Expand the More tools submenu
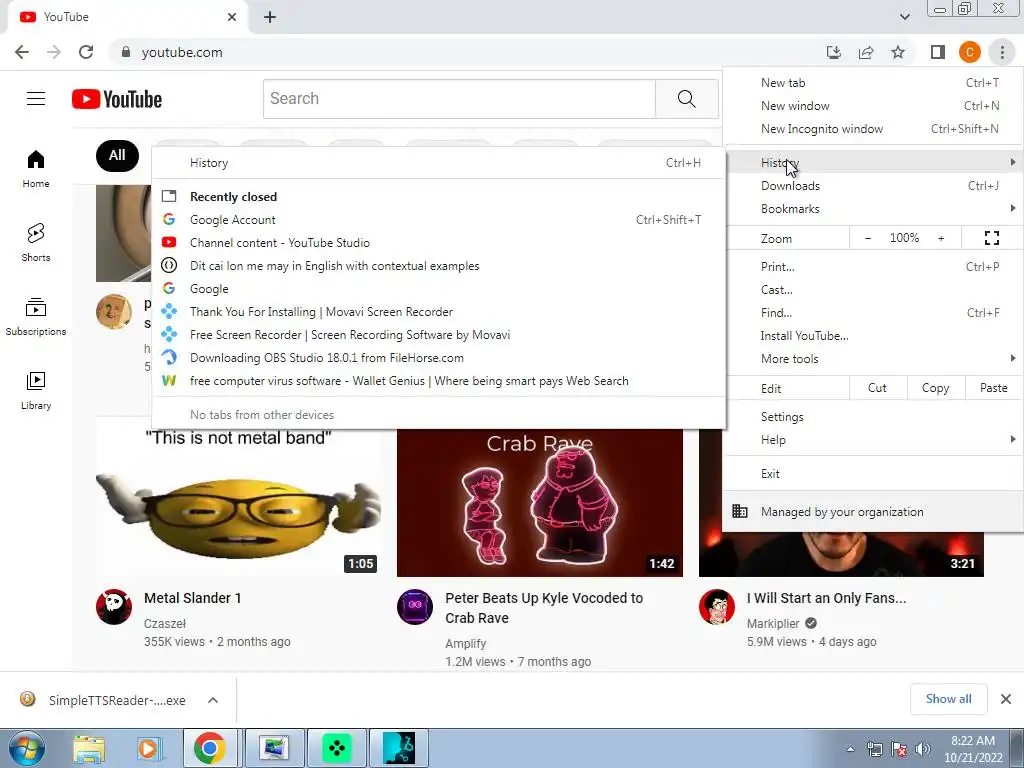 tap(872, 359)
